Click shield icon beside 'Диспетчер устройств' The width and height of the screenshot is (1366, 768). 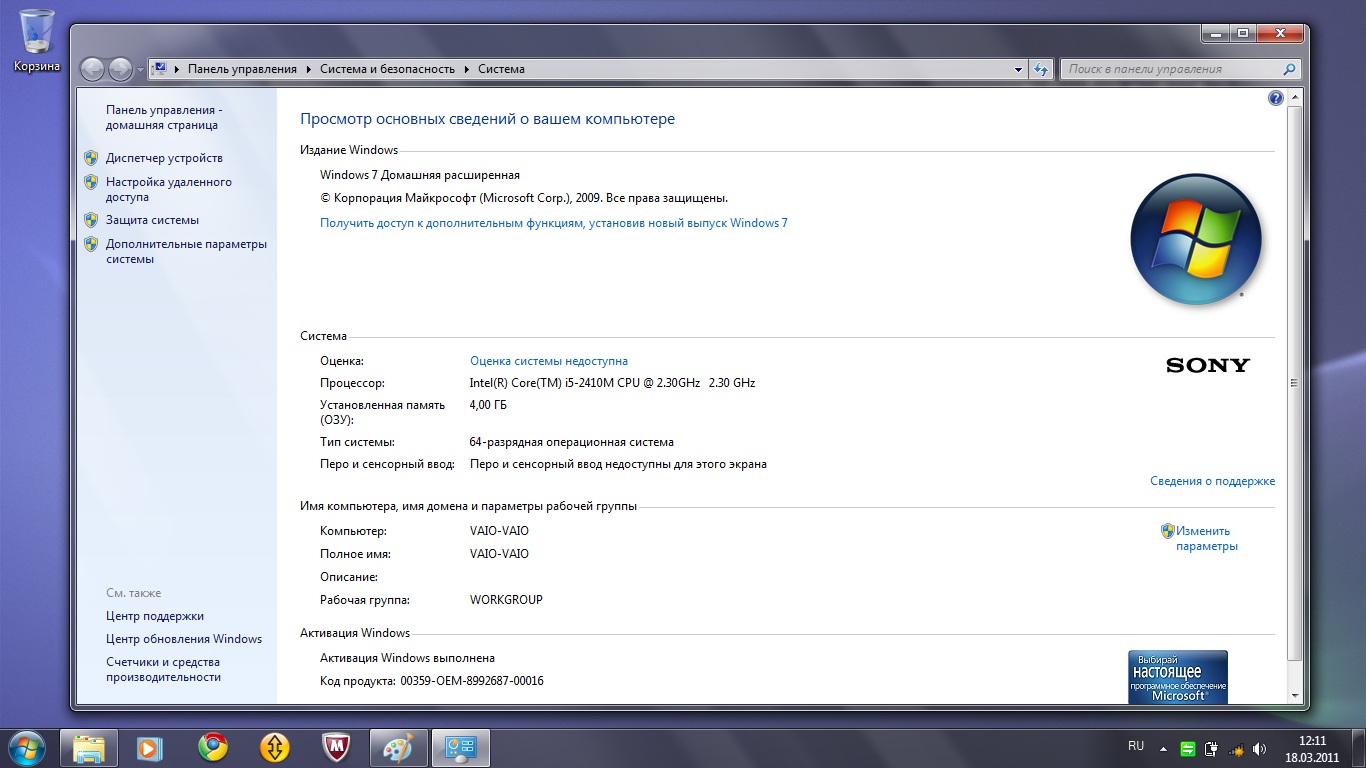[x=91, y=158]
